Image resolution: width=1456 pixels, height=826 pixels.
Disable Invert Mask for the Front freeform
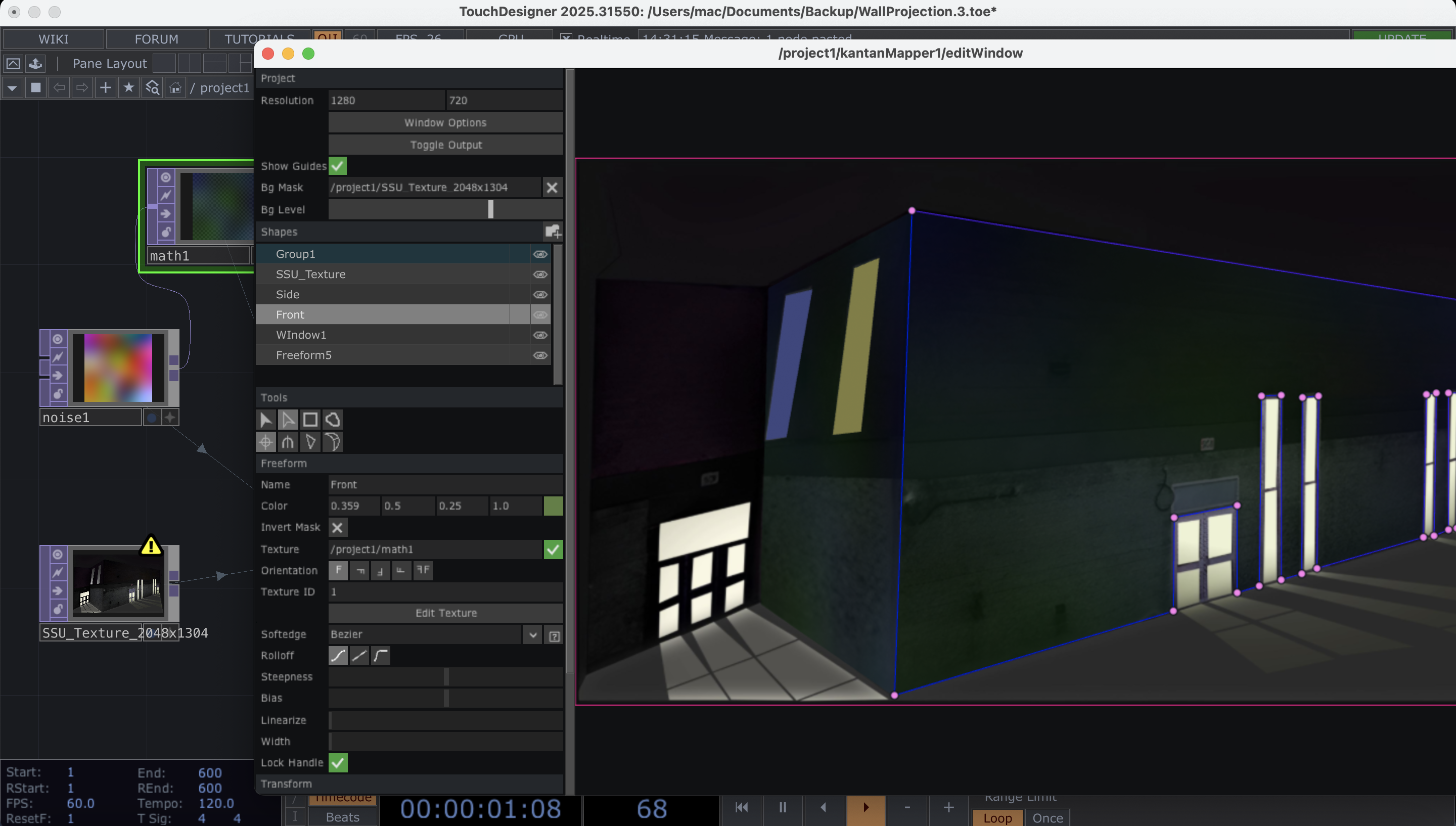[338, 527]
